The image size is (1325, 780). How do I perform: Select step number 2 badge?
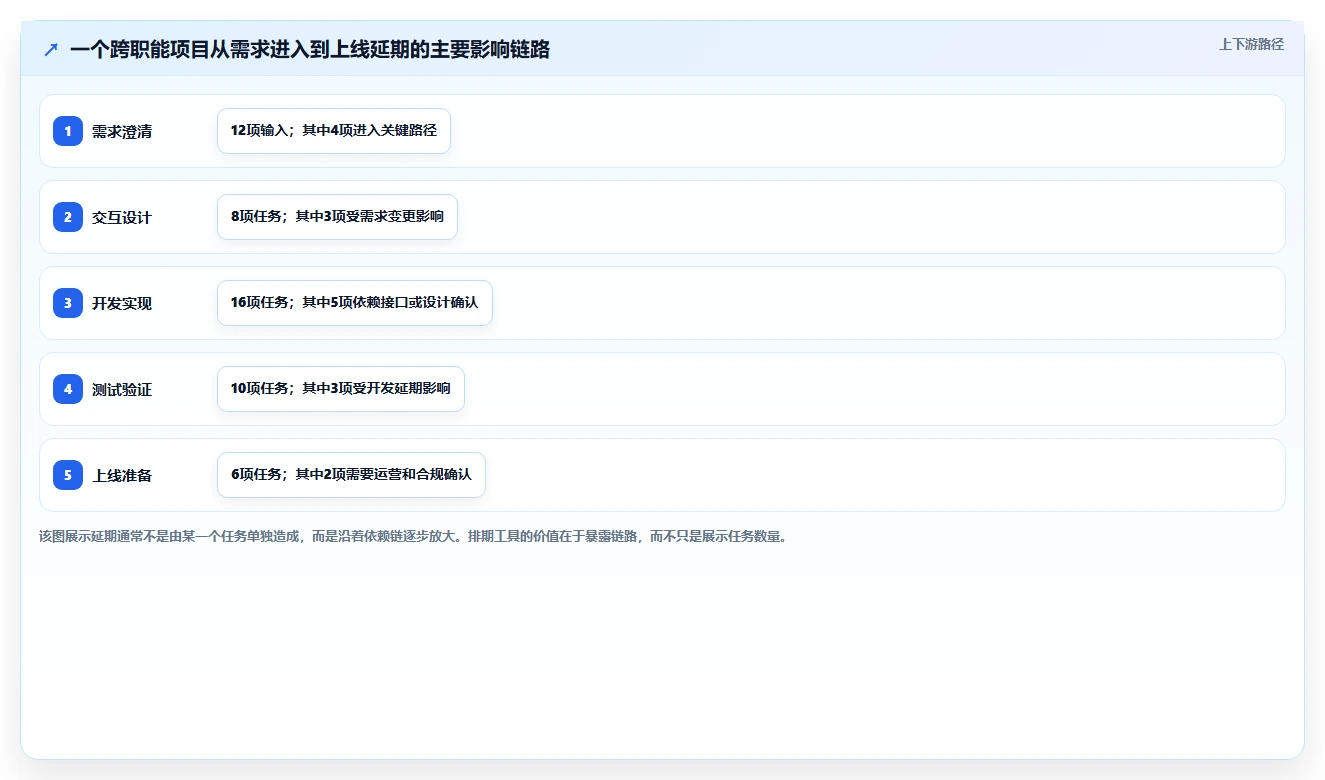(x=68, y=217)
